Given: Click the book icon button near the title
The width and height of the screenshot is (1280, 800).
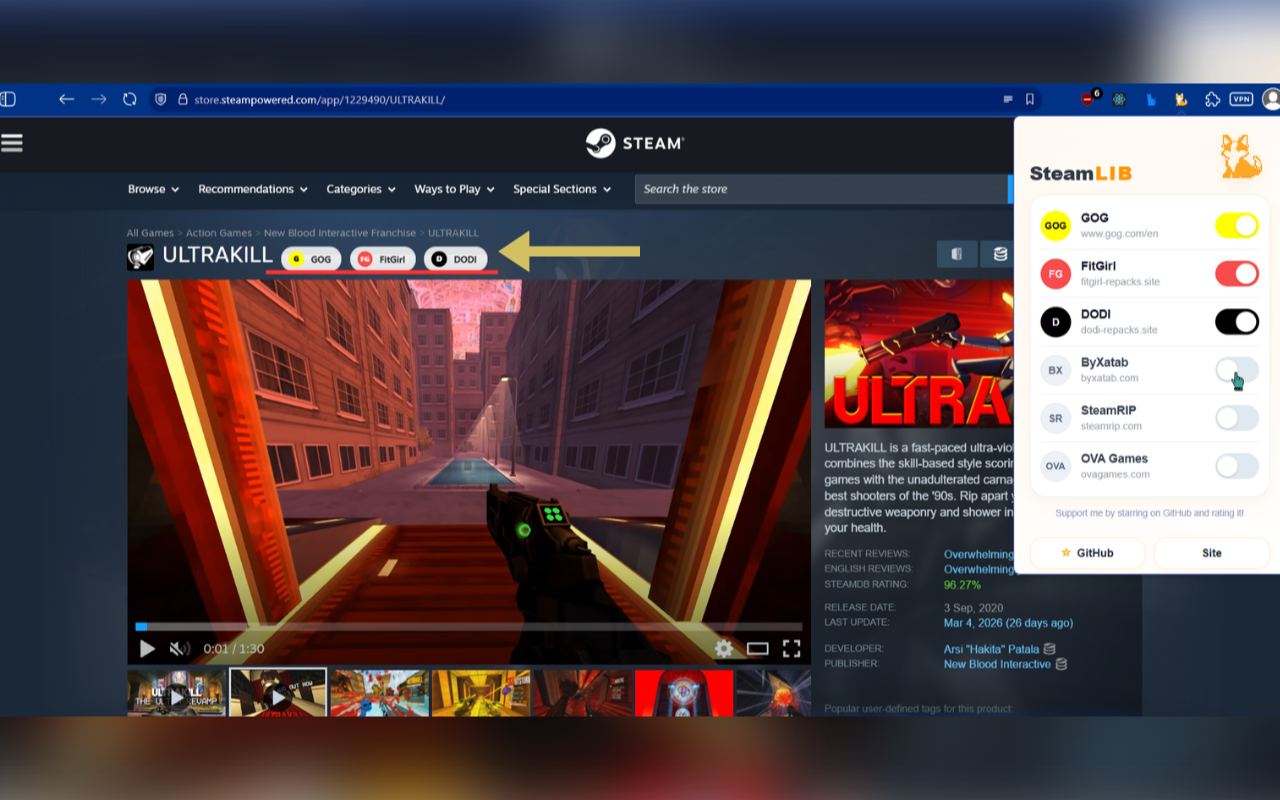Looking at the screenshot, I should click(x=957, y=254).
